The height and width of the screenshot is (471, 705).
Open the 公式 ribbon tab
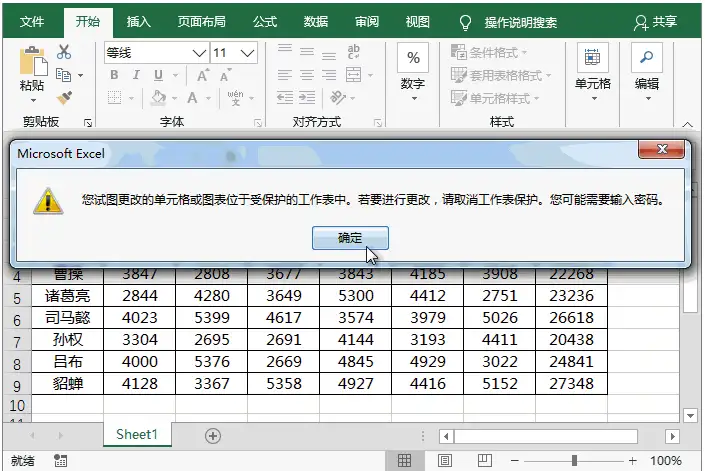pos(264,22)
